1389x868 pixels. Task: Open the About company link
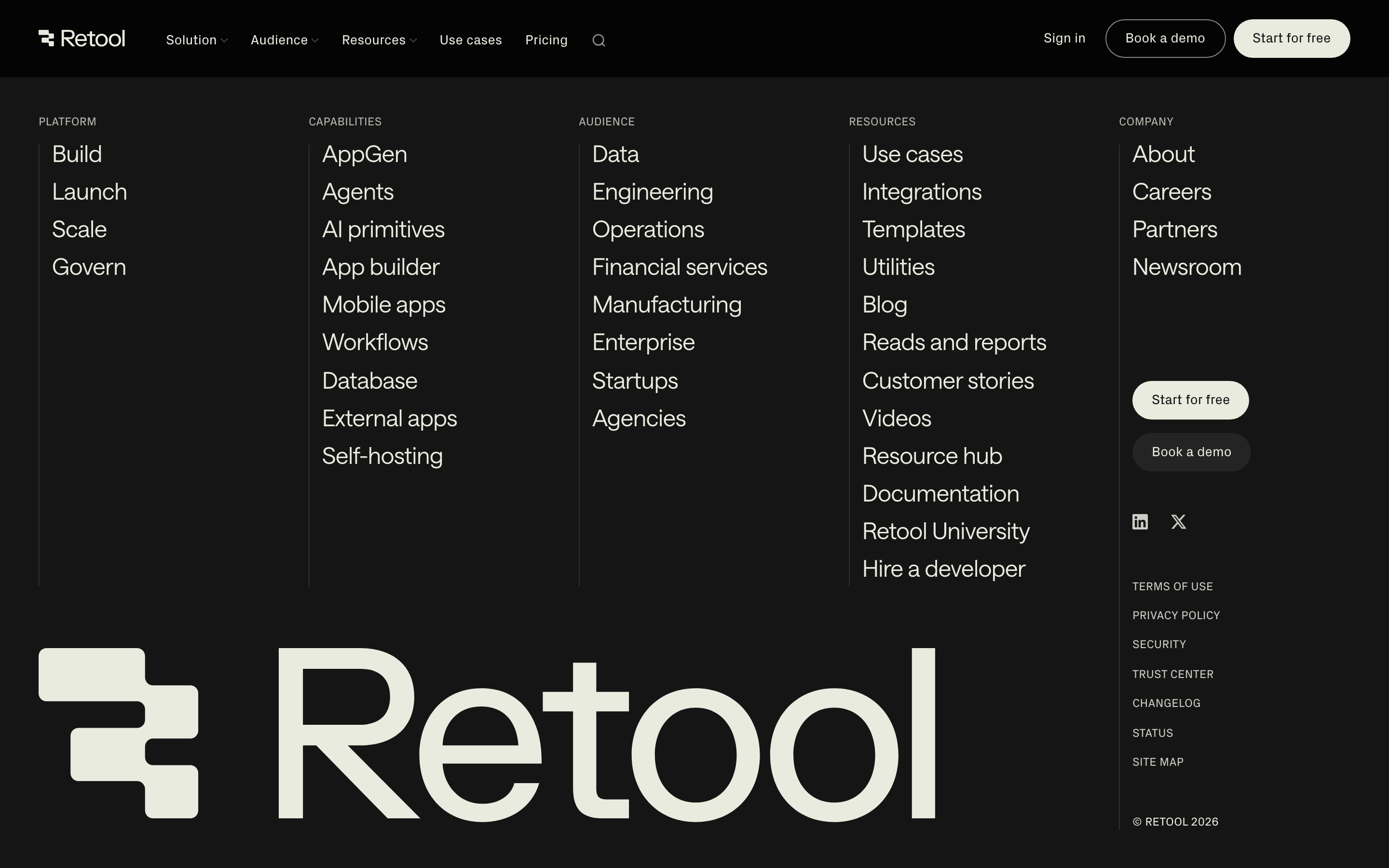[x=1163, y=154]
